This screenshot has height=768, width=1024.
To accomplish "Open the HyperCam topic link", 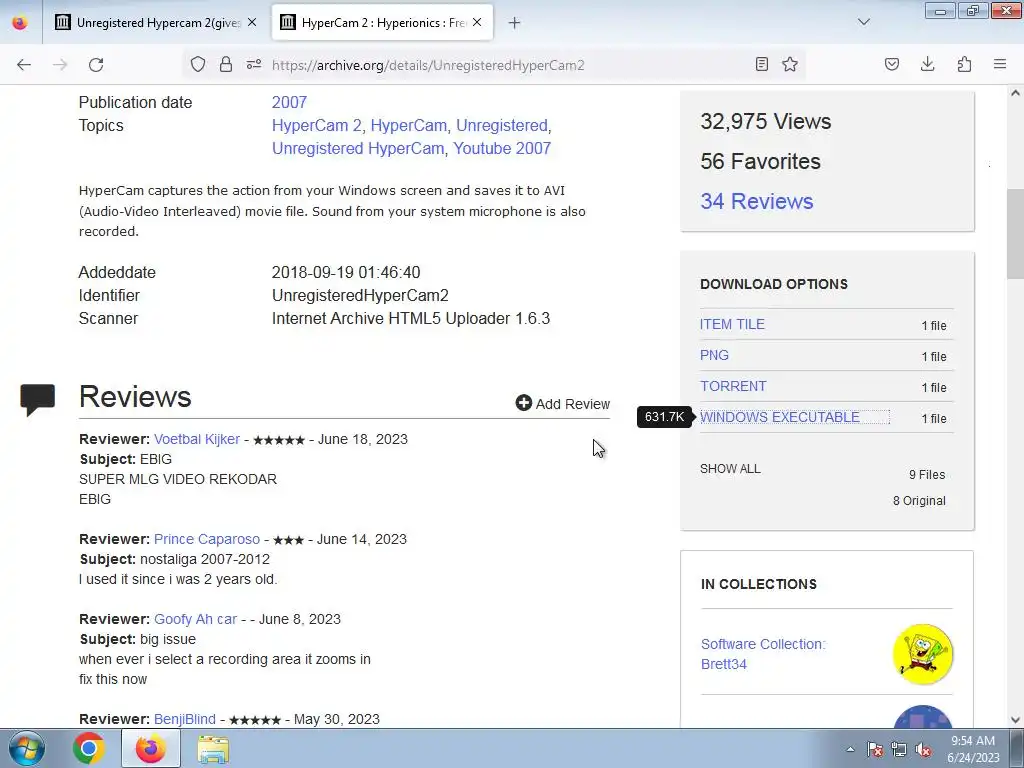I will (x=409, y=125).
